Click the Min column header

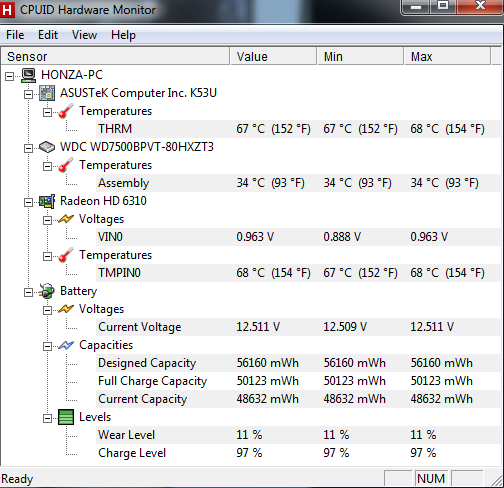(361, 56)
